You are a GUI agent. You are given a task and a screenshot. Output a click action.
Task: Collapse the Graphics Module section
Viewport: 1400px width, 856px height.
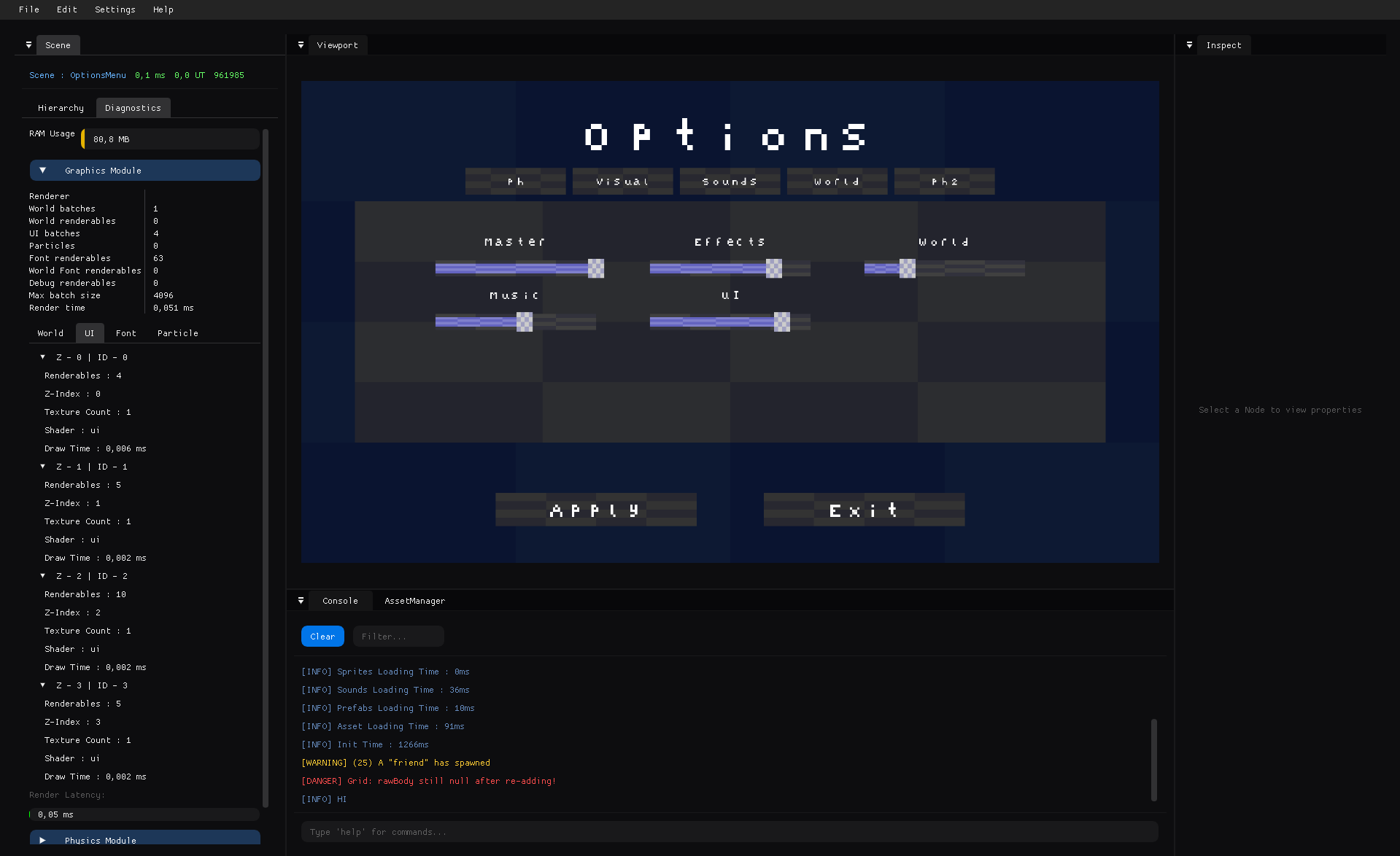(x=43, y=171)
